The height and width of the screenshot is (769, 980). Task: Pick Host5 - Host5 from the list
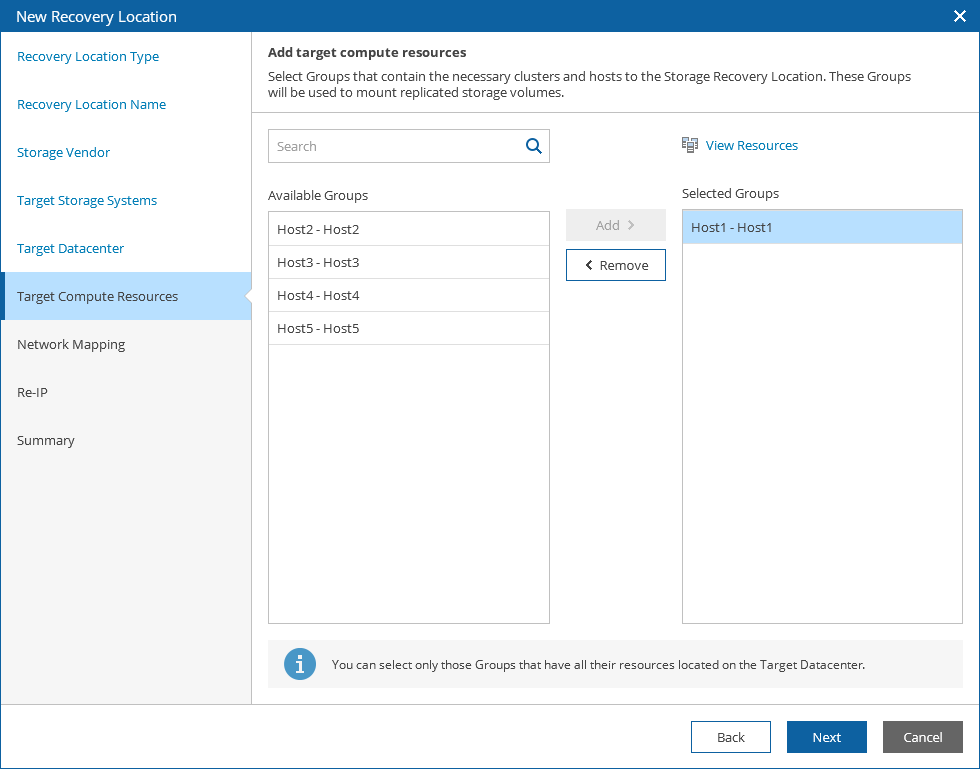point(409,328)
